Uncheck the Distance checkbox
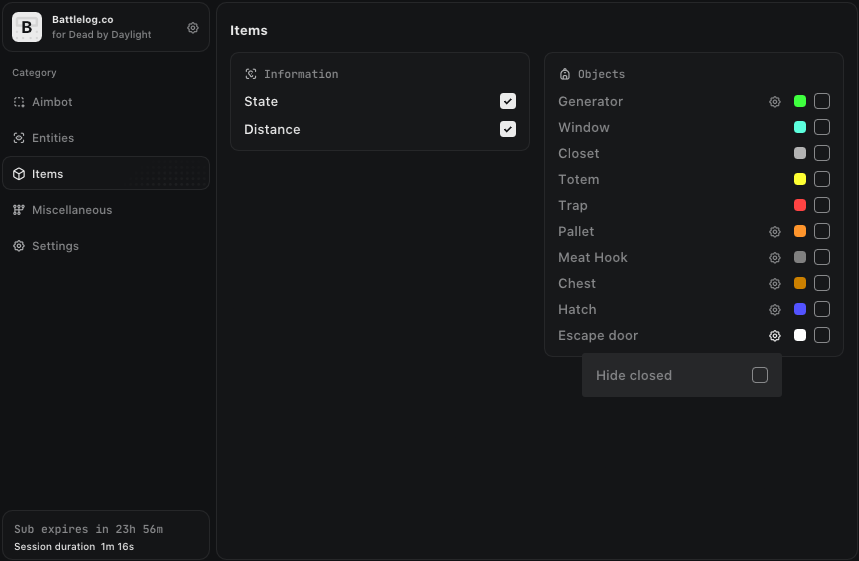This screenshot has width=859, height=561. click(x=508, y=129)
